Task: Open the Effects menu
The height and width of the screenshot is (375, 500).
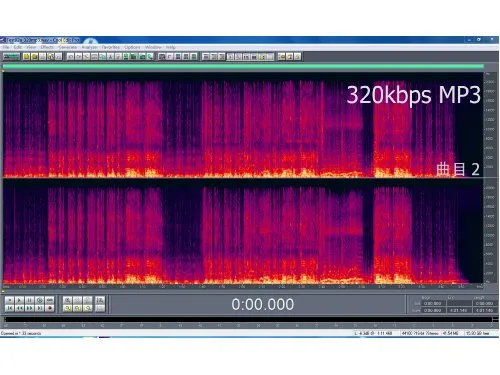Action: coord(47,47)
